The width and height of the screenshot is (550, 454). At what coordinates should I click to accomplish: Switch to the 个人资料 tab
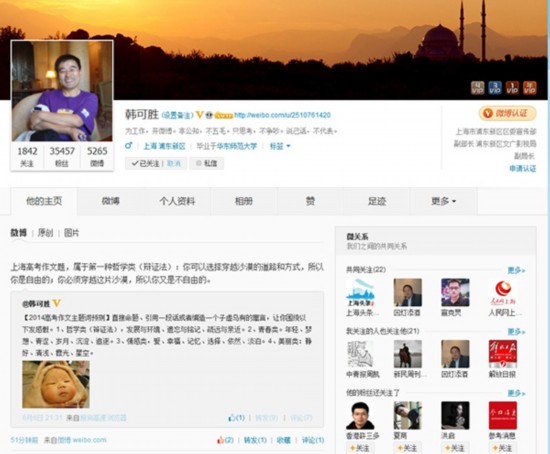click(x=177, y=201)
